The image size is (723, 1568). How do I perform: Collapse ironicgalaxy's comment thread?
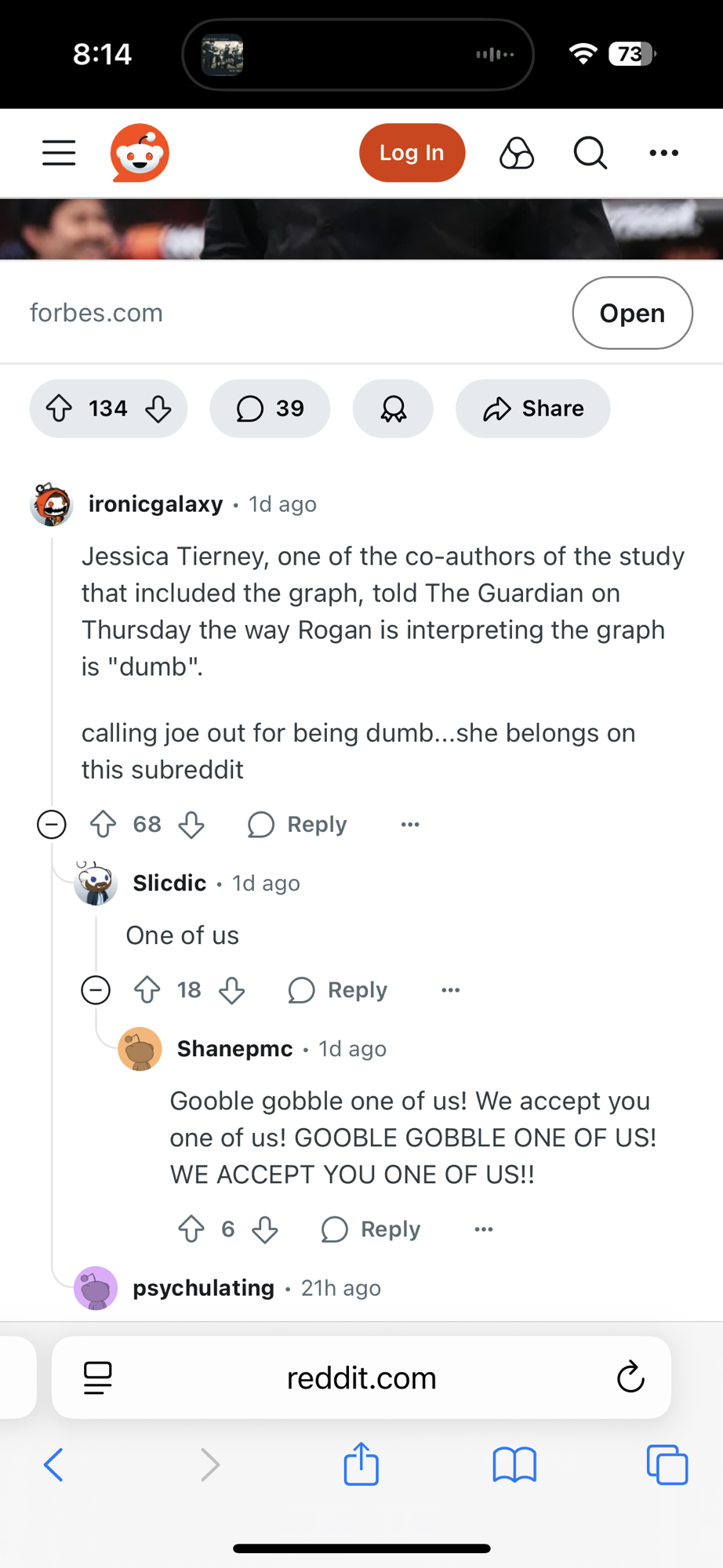(x=52, y=825)
